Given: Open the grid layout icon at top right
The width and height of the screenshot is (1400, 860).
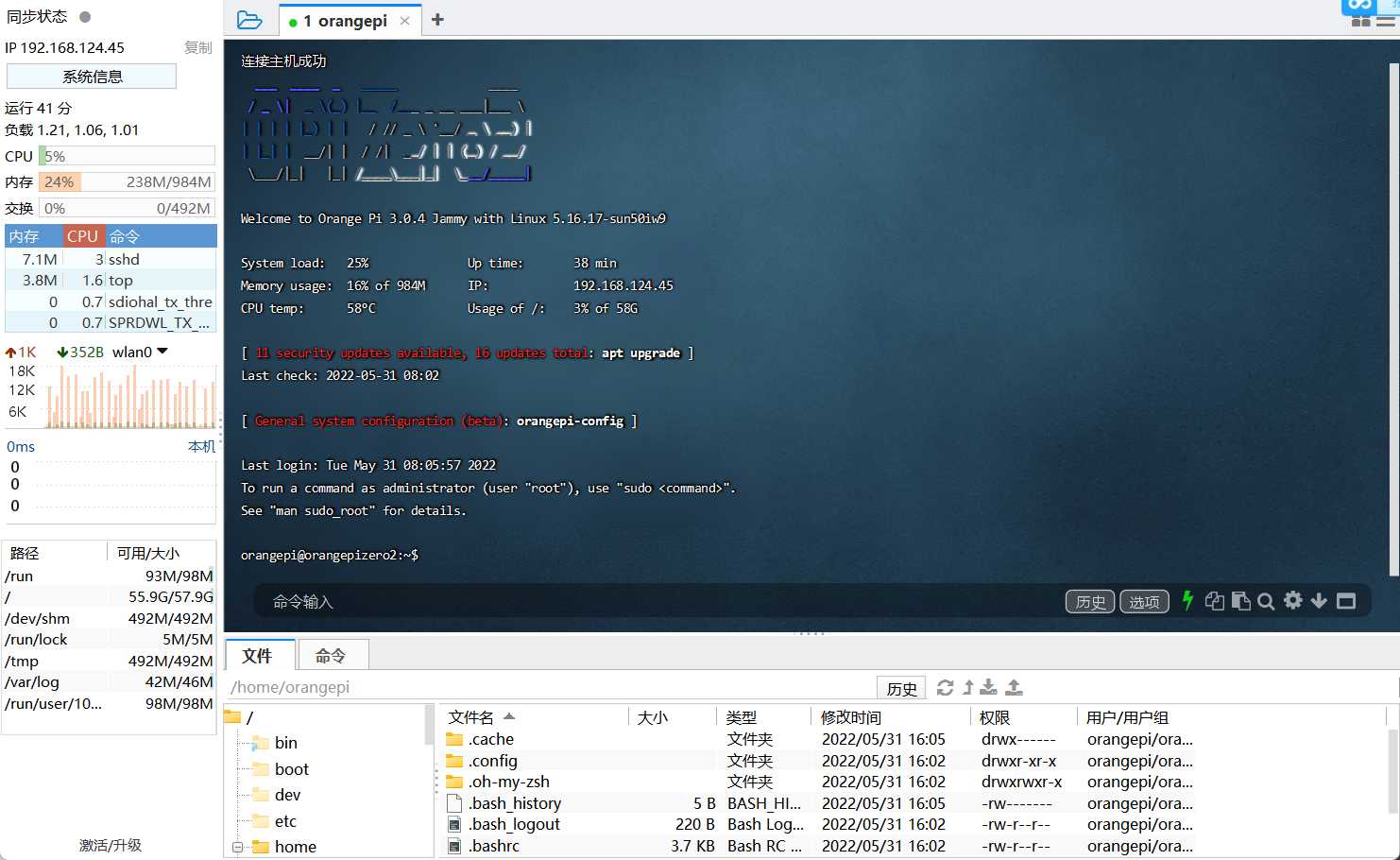Looking at the screenshot, I should tap(1360, 21).
